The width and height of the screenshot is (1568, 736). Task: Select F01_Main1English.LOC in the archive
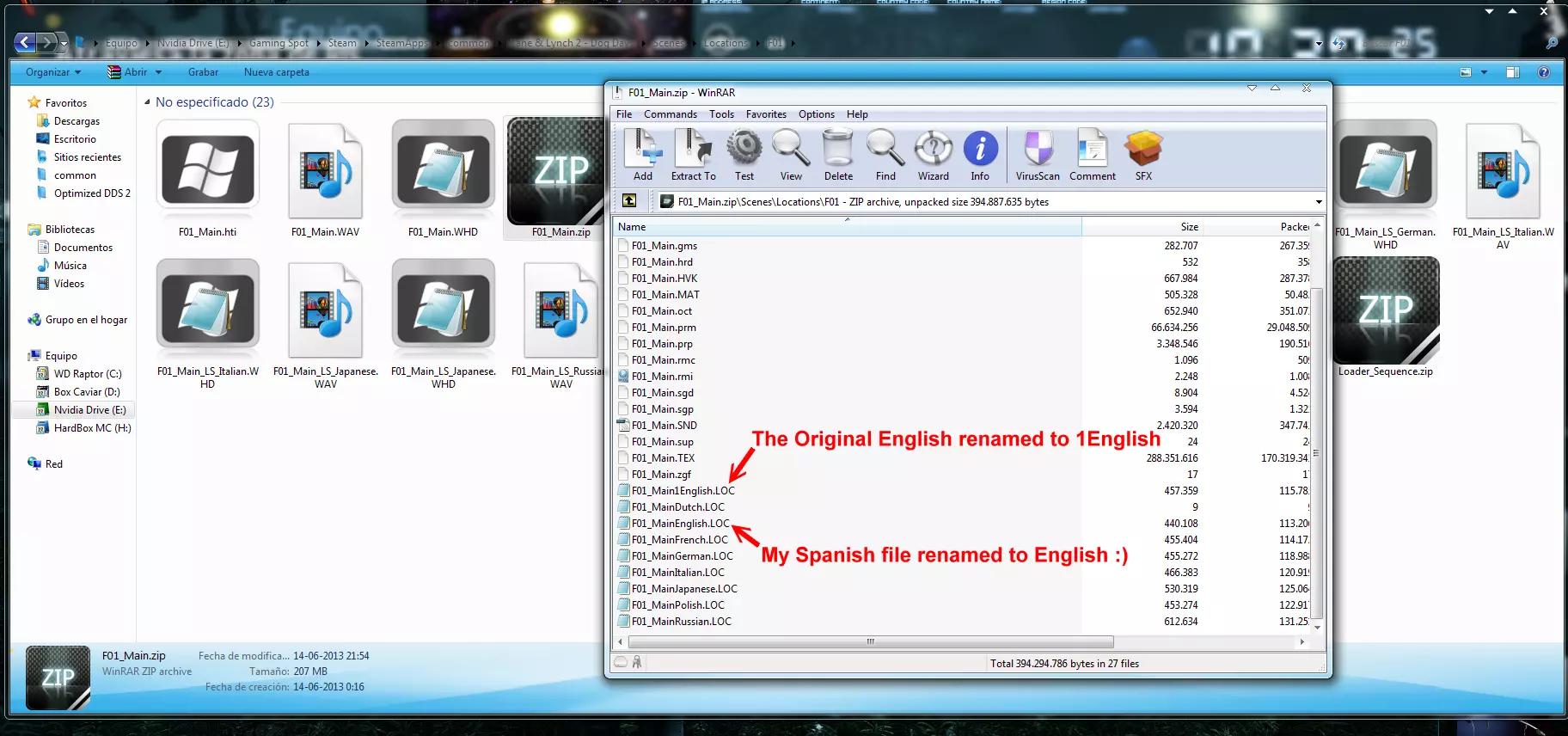pos(683,491)
